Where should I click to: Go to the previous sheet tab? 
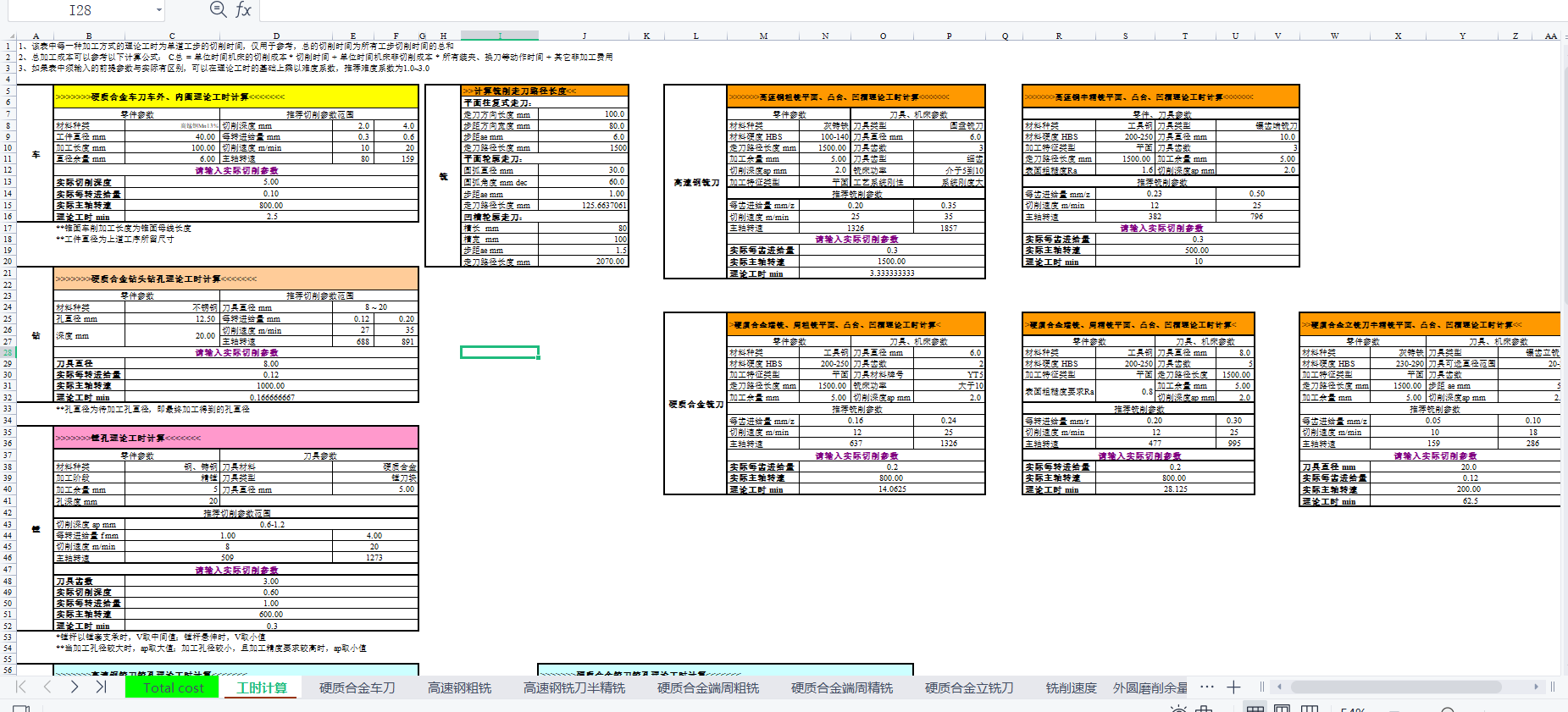click(47, 687)
